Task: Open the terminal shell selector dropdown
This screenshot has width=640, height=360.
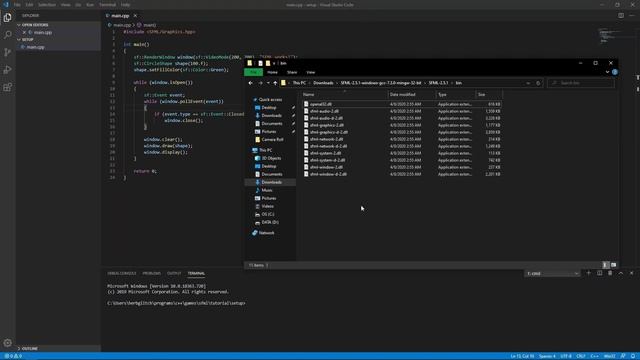Action: [552, 273]
